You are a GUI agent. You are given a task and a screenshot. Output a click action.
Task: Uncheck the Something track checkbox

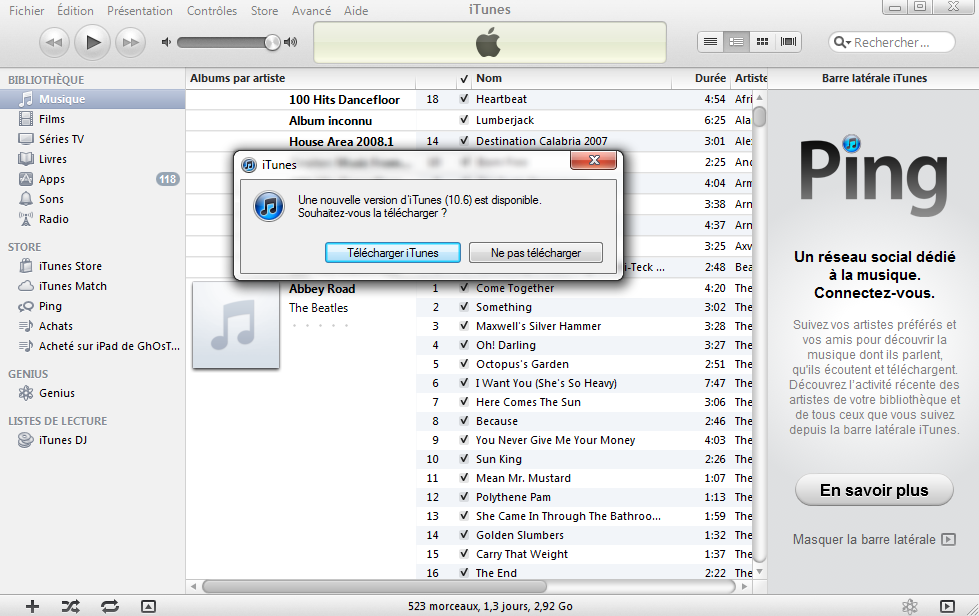[x=464, y=307]
